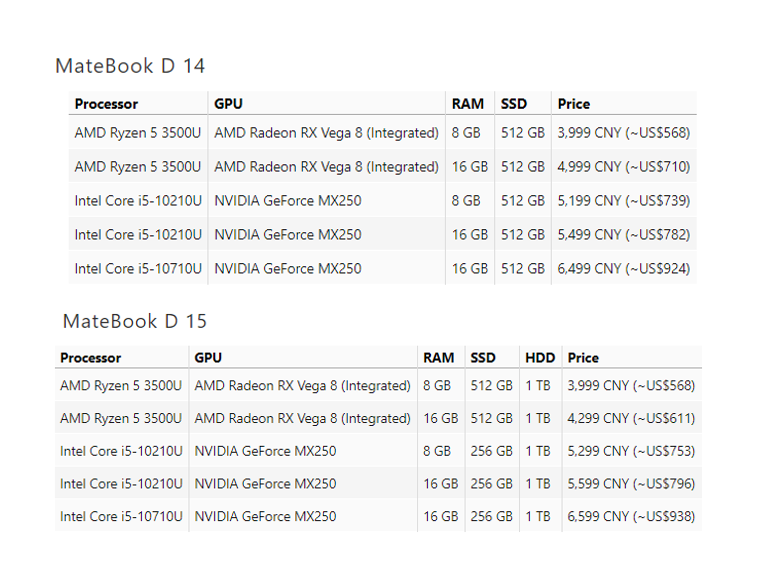Select the 5,299 CNY (~US$753) price cell
This screenshot has width=762, height=580.
coord(630,451)
